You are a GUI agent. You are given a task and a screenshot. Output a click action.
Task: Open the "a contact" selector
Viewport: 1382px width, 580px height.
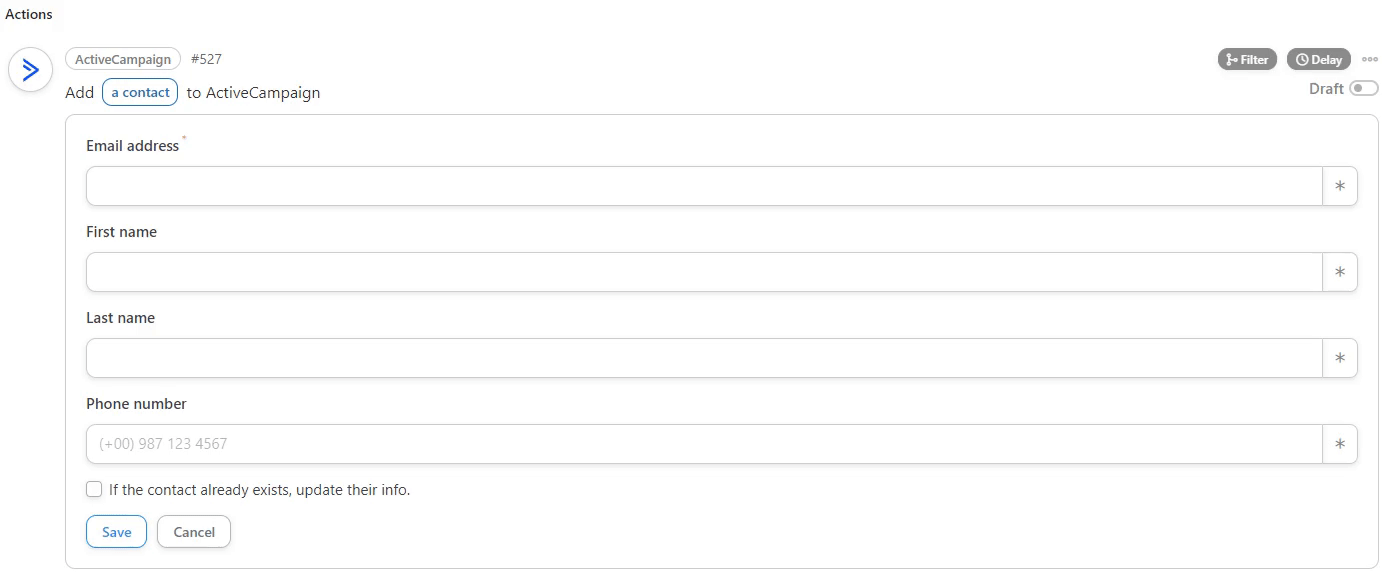(140, 93)
